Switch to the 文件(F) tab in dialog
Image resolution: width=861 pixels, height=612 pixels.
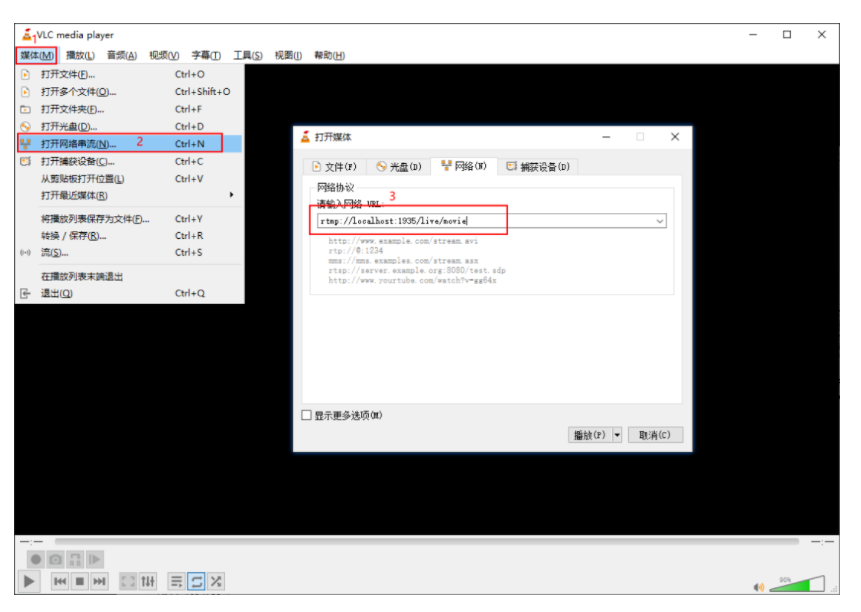(334, 166)
